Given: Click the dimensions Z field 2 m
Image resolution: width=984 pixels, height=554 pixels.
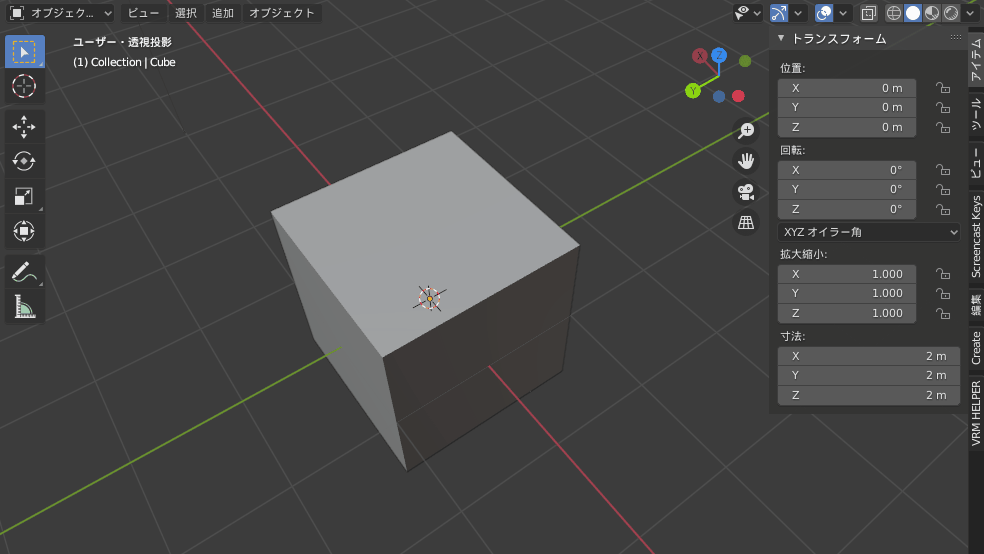Looking at the screenshot, I should coord(869,395).
